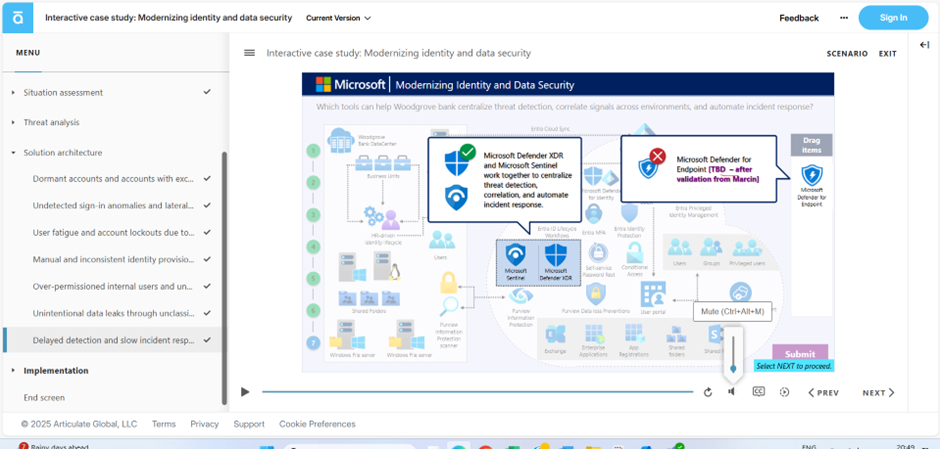Open Dormant accounts menu item
Viewport: 940px width, 449px height.
113,179
